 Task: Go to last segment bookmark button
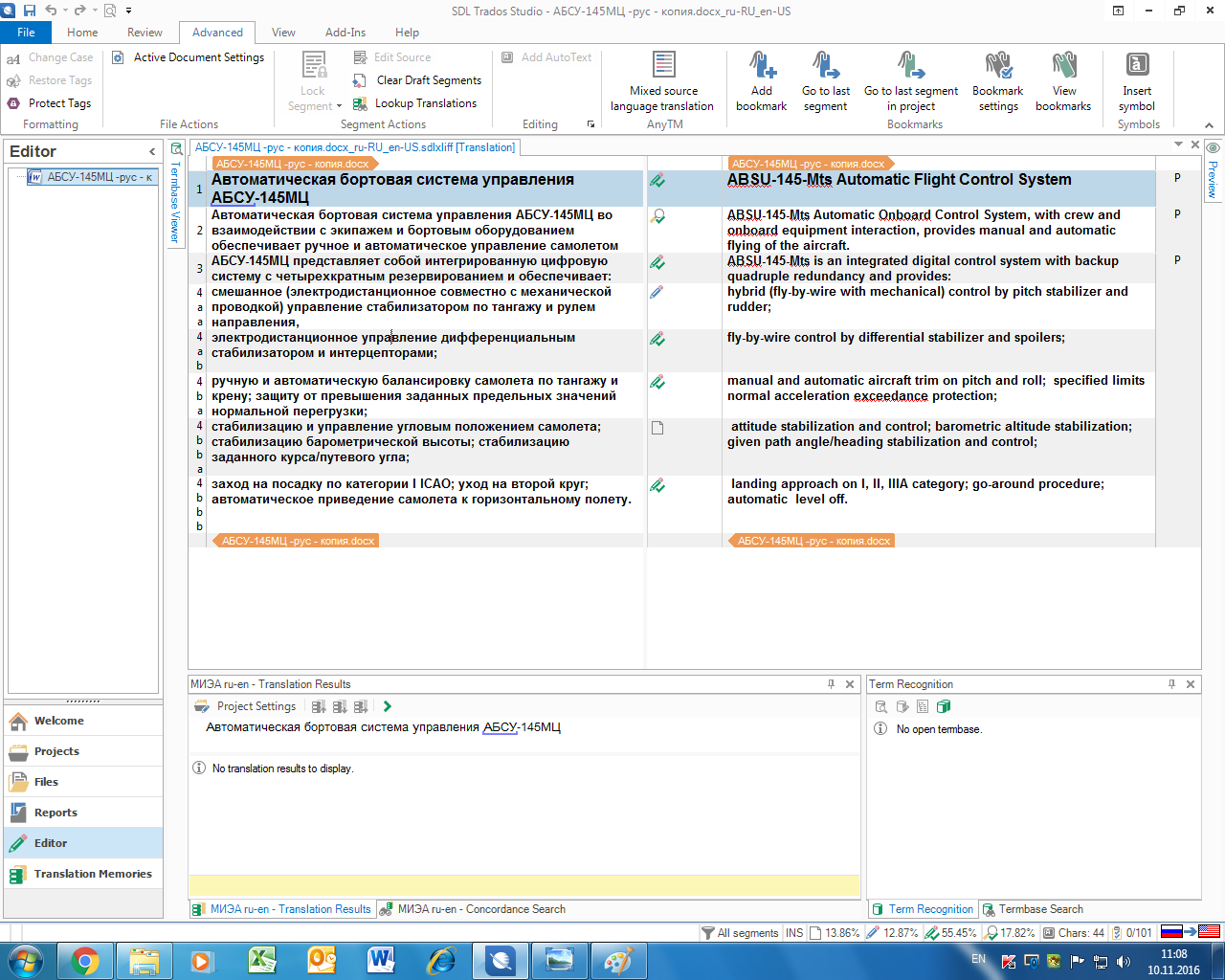[x=825, y=81]
